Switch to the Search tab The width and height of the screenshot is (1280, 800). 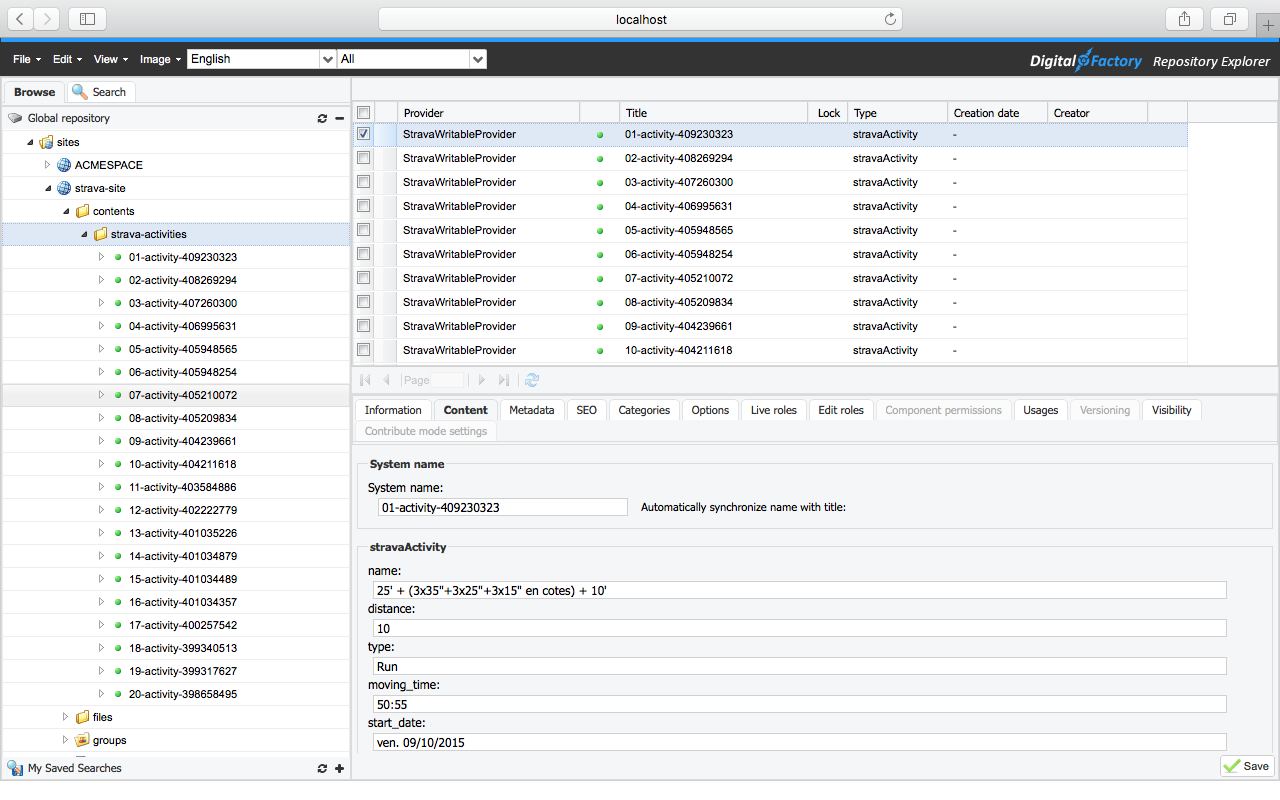pyautogui.click(x=101, y=92)
